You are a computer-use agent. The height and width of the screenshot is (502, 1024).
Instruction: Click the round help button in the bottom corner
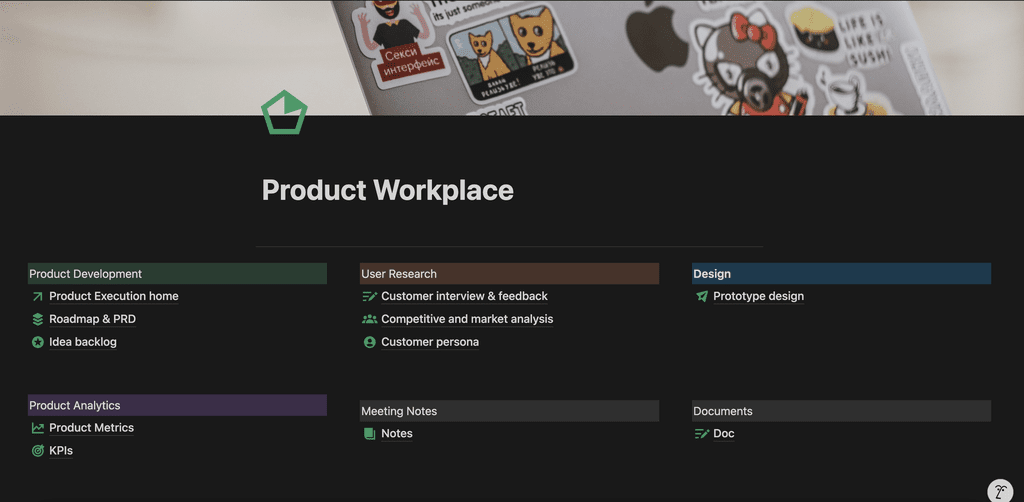click(x=1000, y=490)
